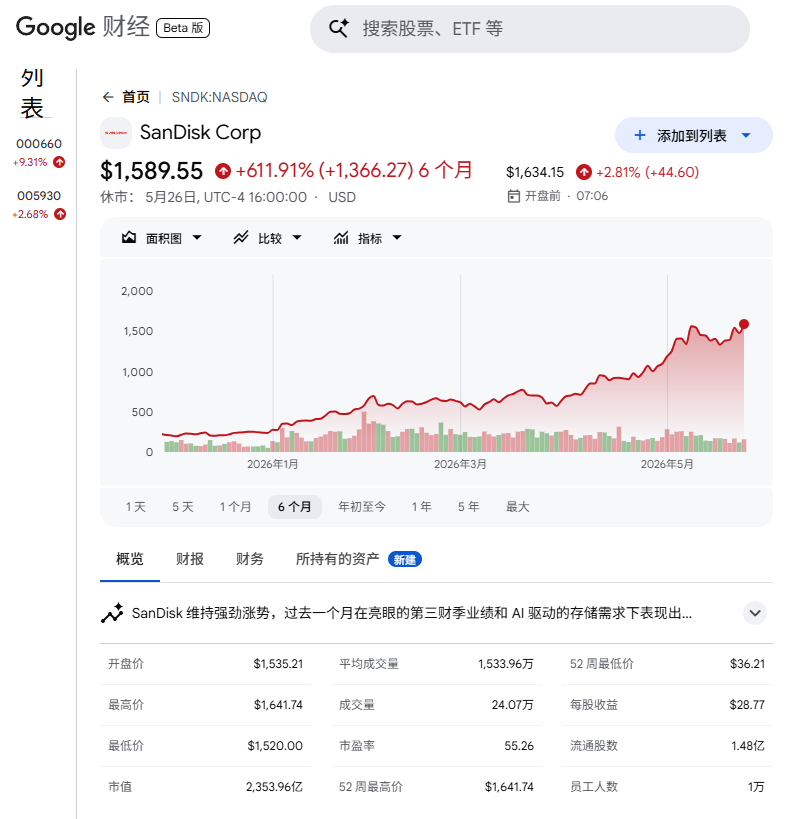
Task: Click the AI insights sparkle trend icon
Action: tap(112, 613)
